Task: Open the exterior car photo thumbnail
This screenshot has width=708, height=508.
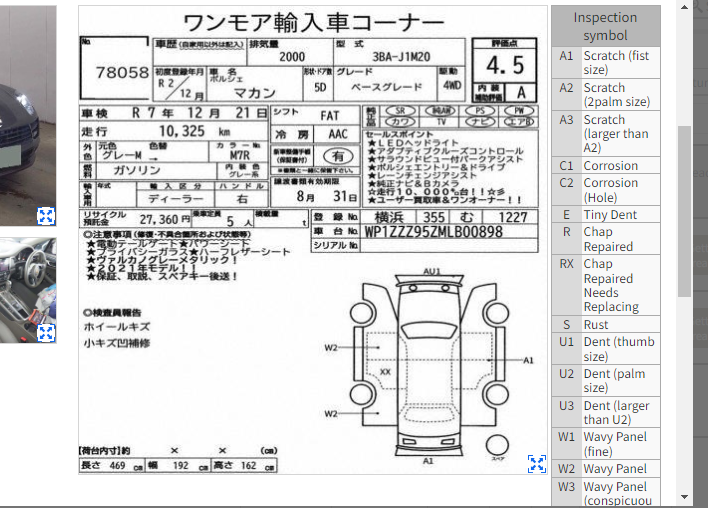Action: (28, 116)
